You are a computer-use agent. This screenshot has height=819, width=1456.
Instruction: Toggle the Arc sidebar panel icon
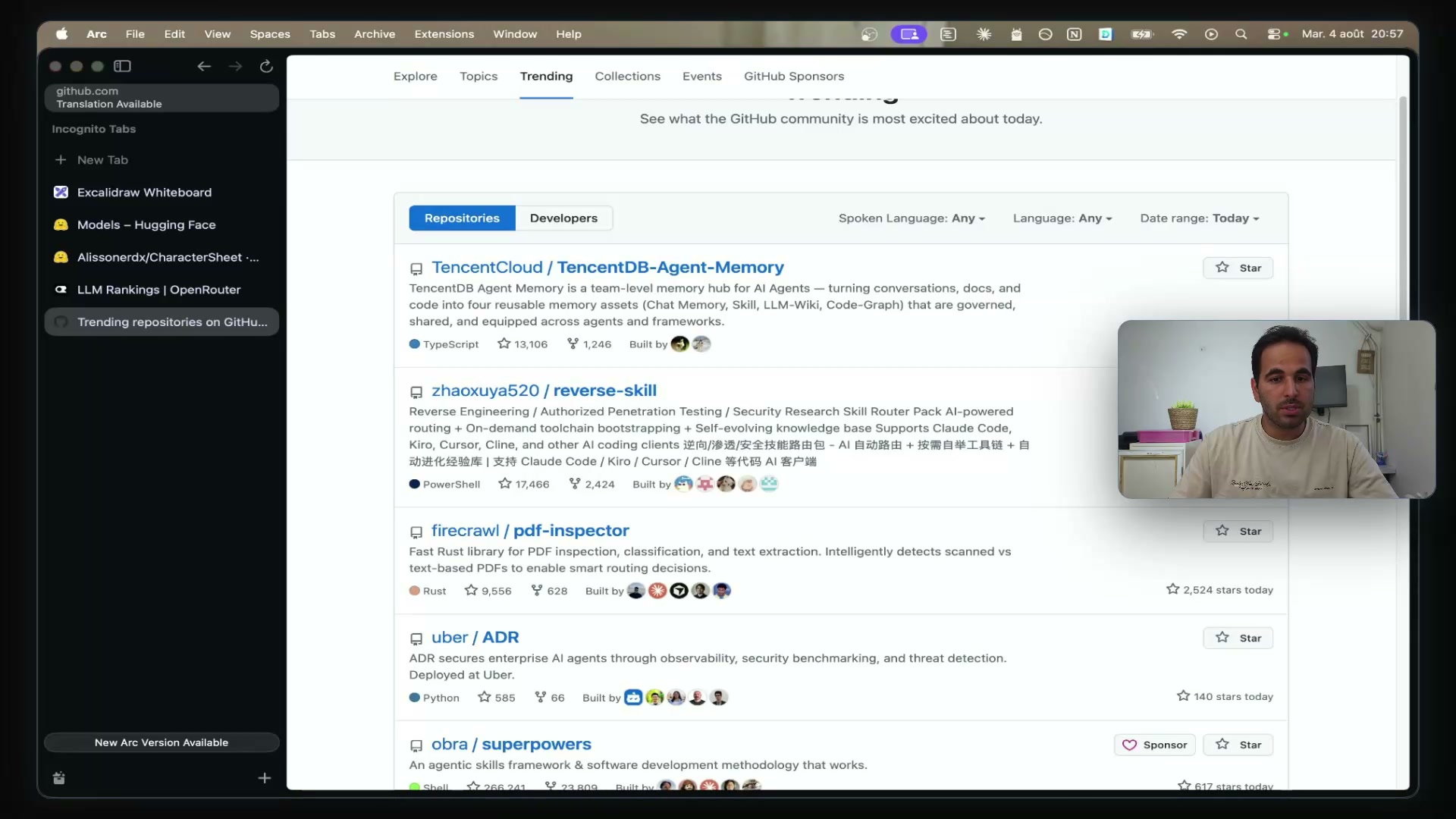[x=122, y=66]
